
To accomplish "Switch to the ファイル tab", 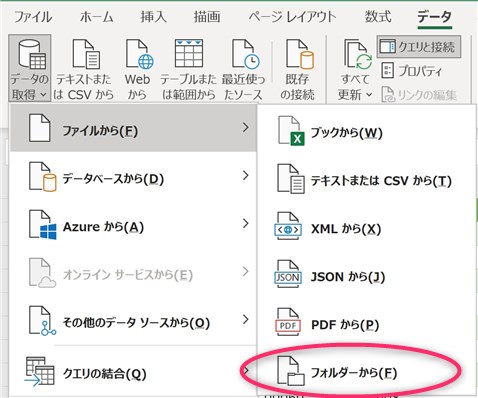I will point(33,17).
